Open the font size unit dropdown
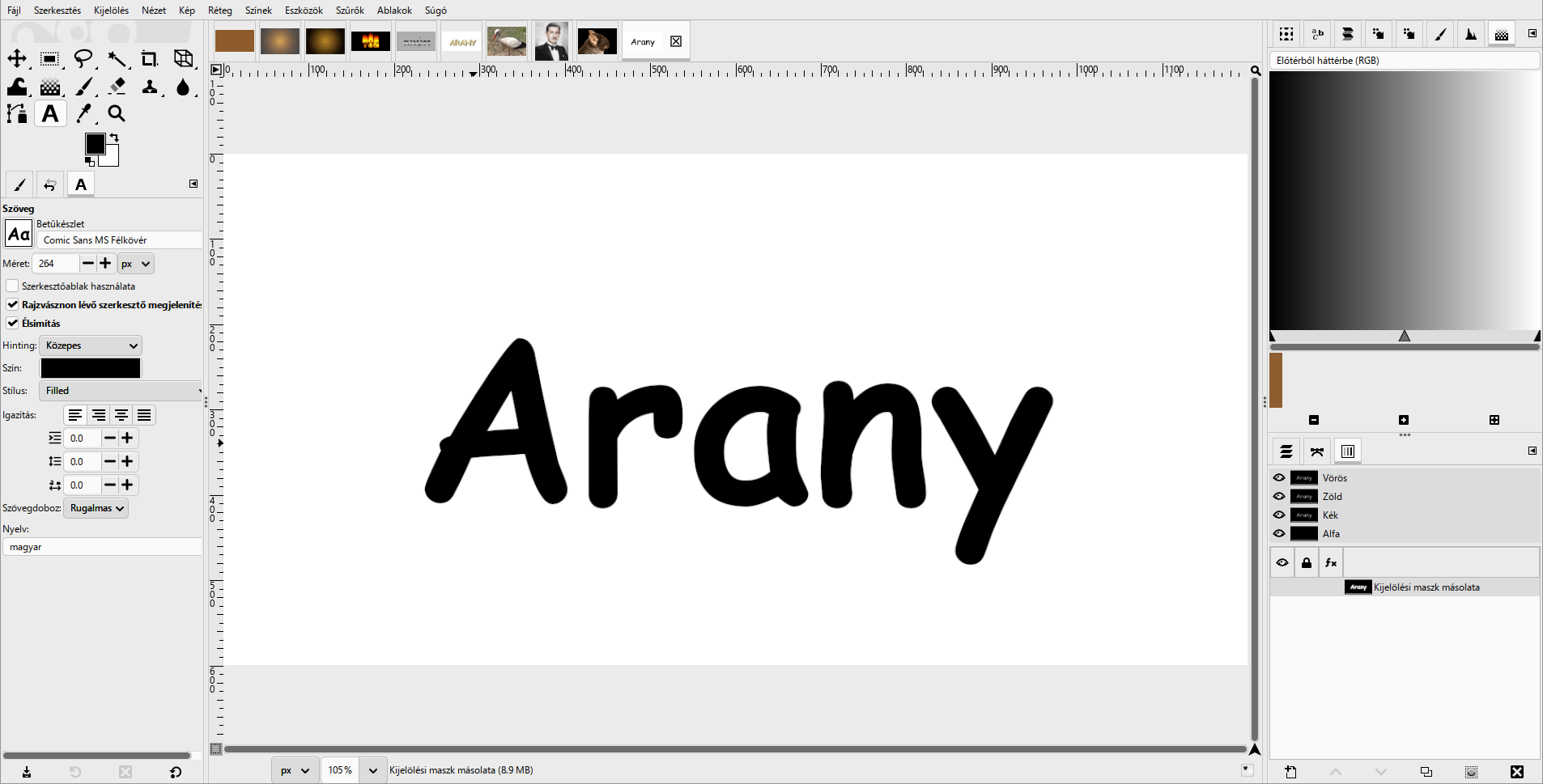 [135, 264]
